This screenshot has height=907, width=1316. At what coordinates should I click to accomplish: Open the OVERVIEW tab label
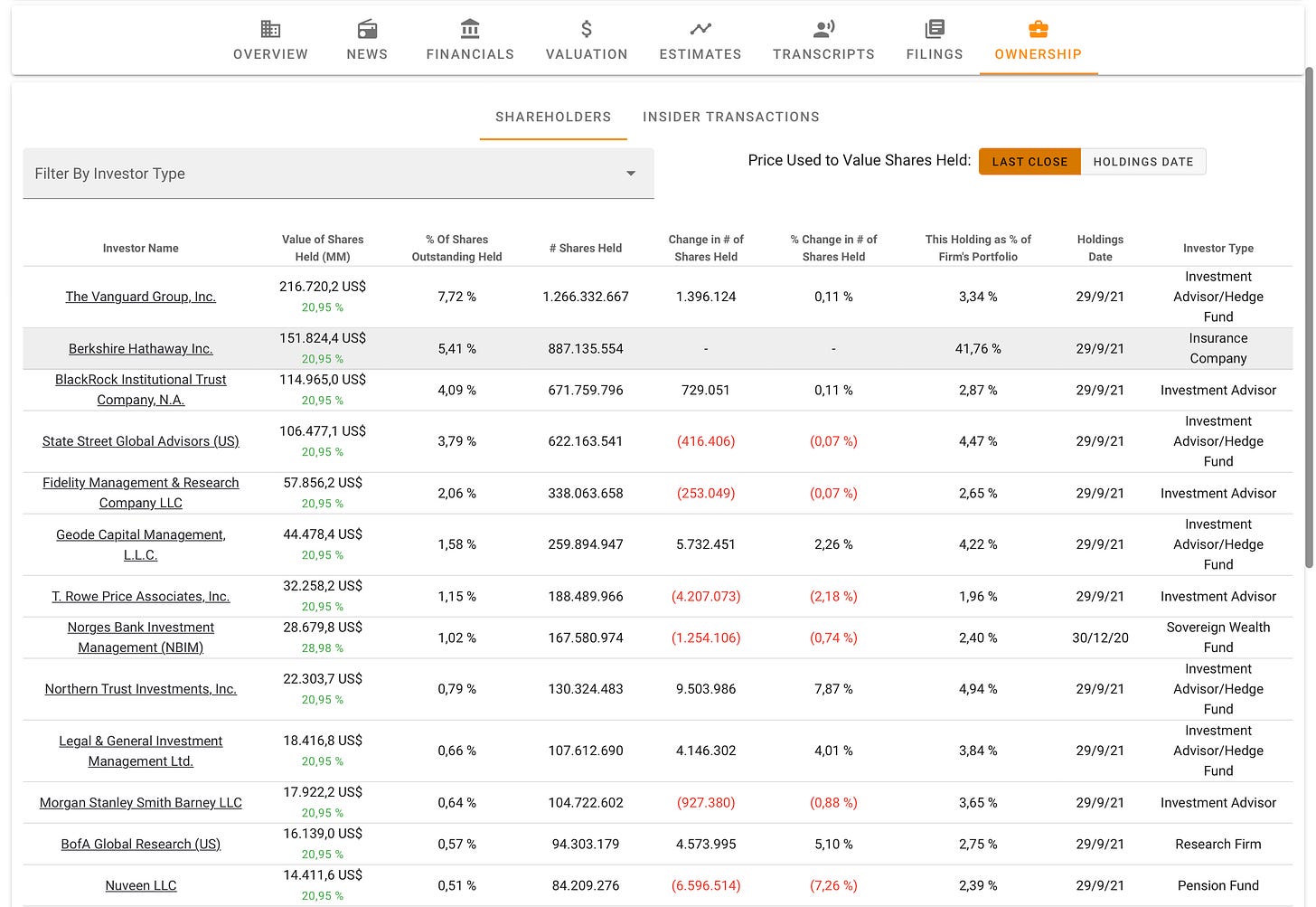[270, 54]
